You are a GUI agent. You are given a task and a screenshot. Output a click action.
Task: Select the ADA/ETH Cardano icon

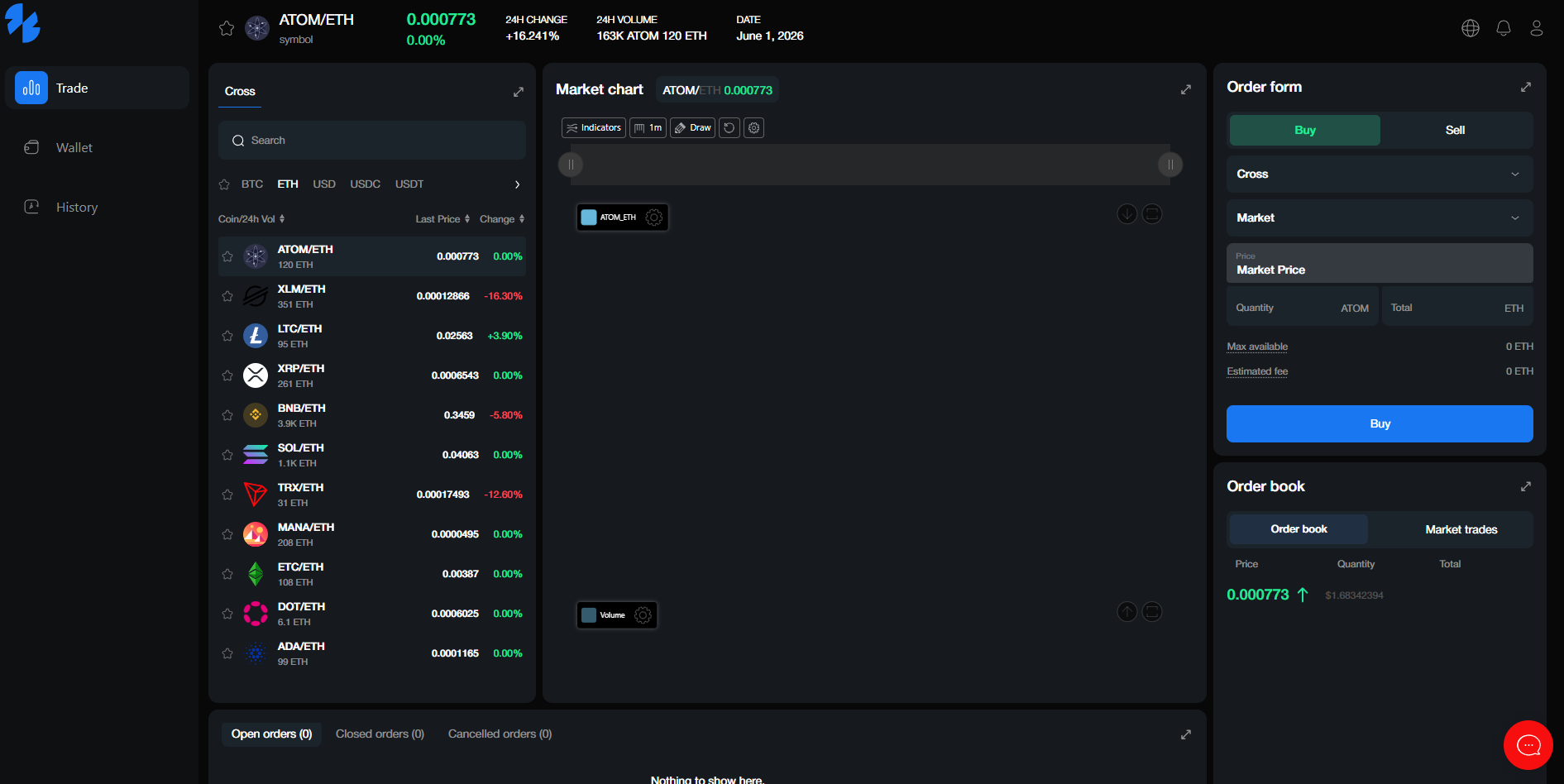coord(256,653)
